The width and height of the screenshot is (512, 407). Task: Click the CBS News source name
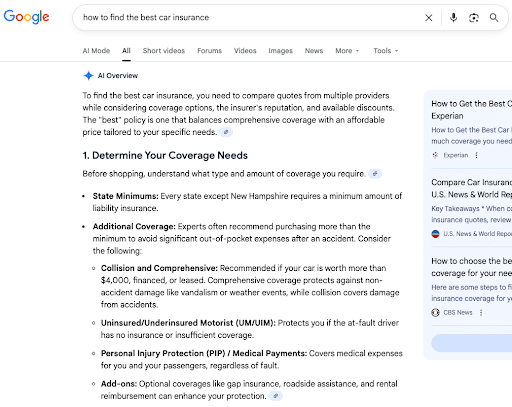[x=458, y=313]
